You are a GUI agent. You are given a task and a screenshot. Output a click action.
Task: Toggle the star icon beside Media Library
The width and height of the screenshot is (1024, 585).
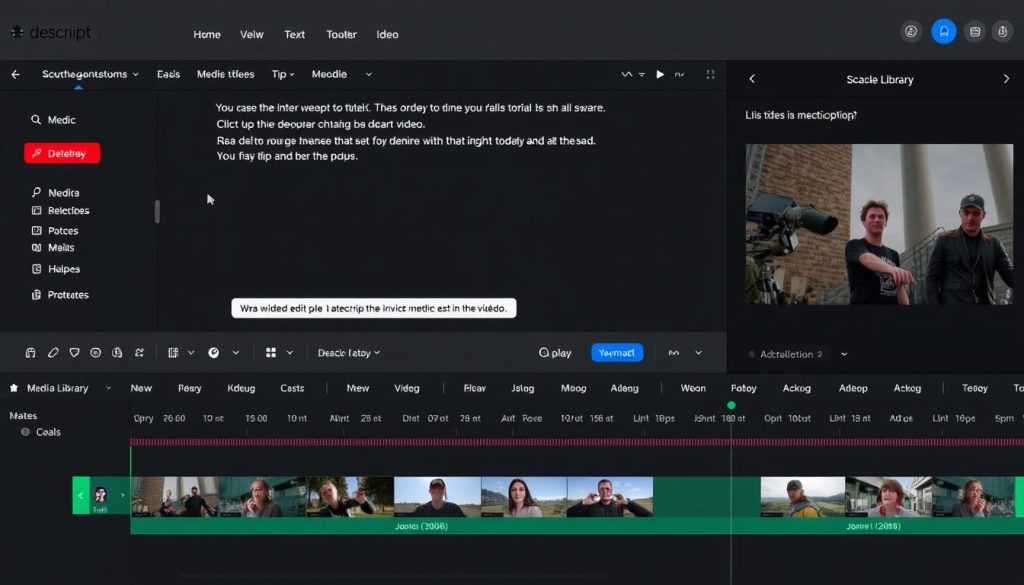(12, 387)
